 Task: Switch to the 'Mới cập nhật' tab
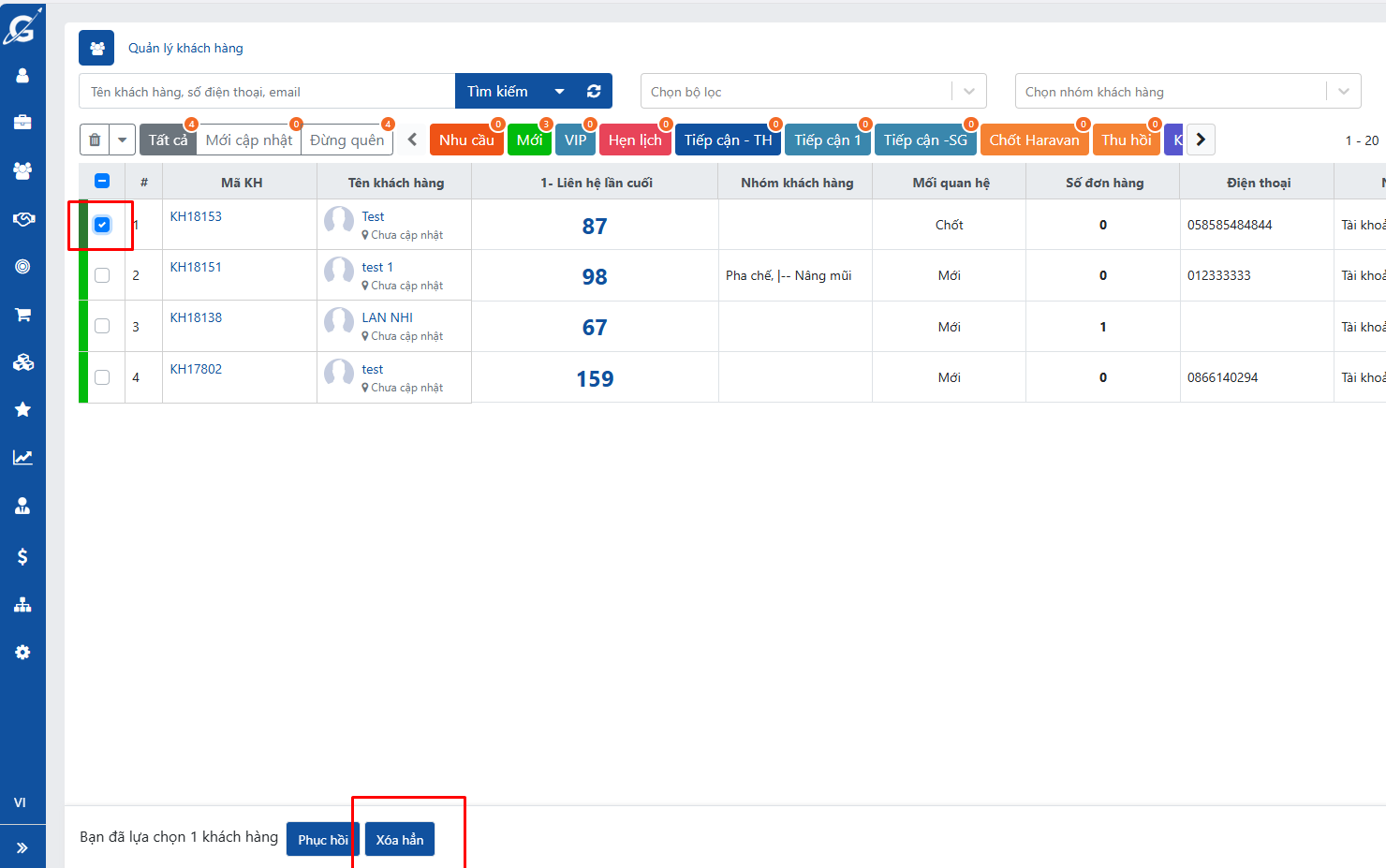pos(248,140)
